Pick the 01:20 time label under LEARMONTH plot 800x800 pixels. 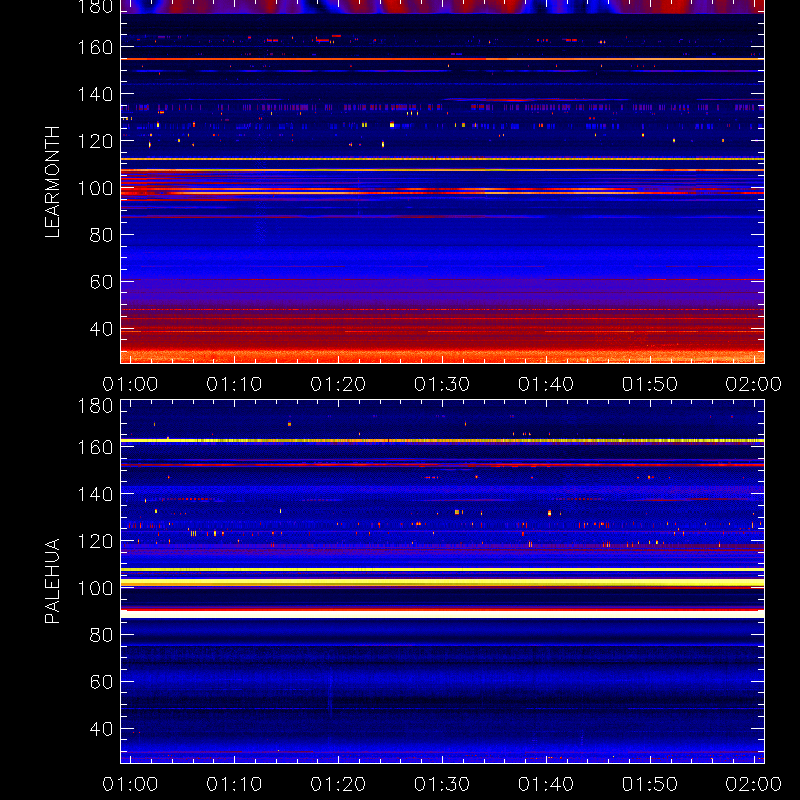click(x=338, y=384)
